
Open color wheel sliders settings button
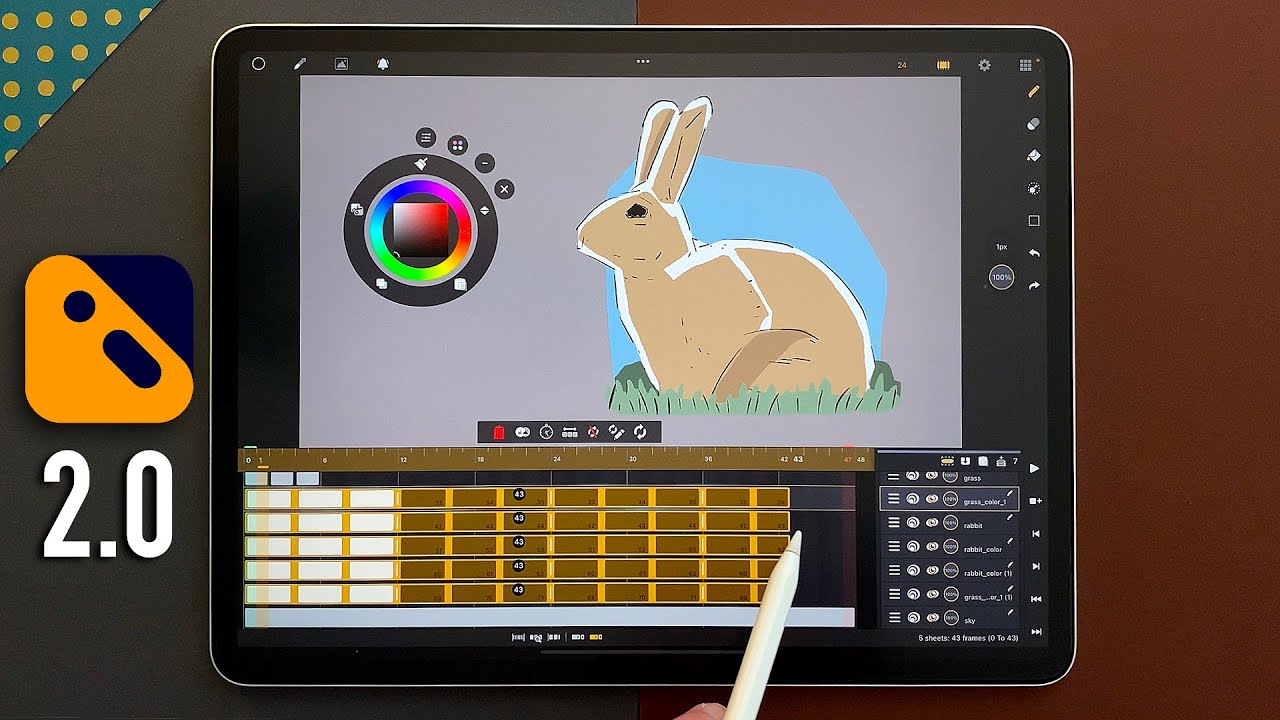click(426, 137)
